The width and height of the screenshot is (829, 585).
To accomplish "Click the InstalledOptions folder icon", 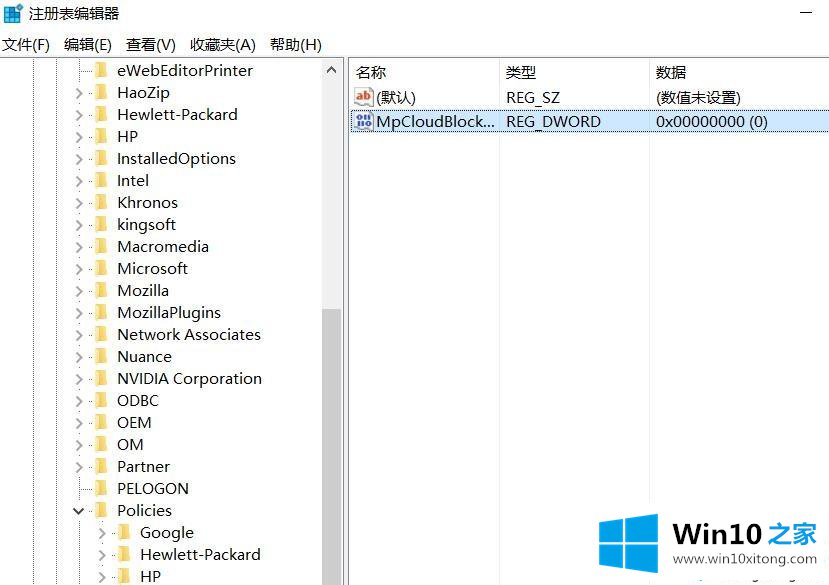I will pos(102,158).
